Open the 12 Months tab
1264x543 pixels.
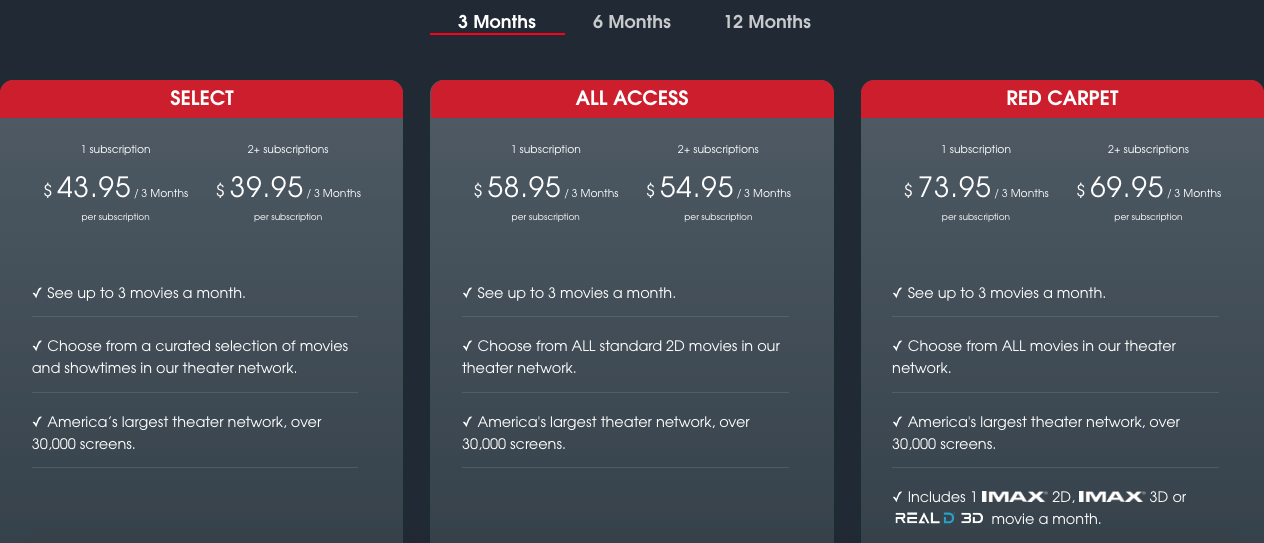pyautogui.click(x=767, y=22)
